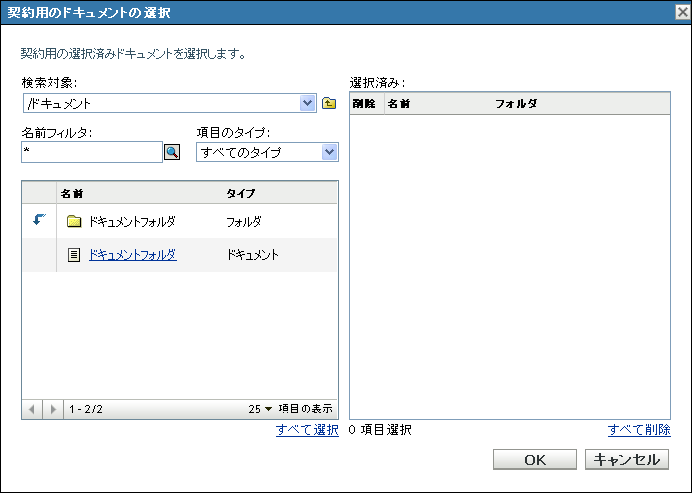This screenshot has width=692, height=493.
Task: Go to next page arrow
Action: [53, 409]
